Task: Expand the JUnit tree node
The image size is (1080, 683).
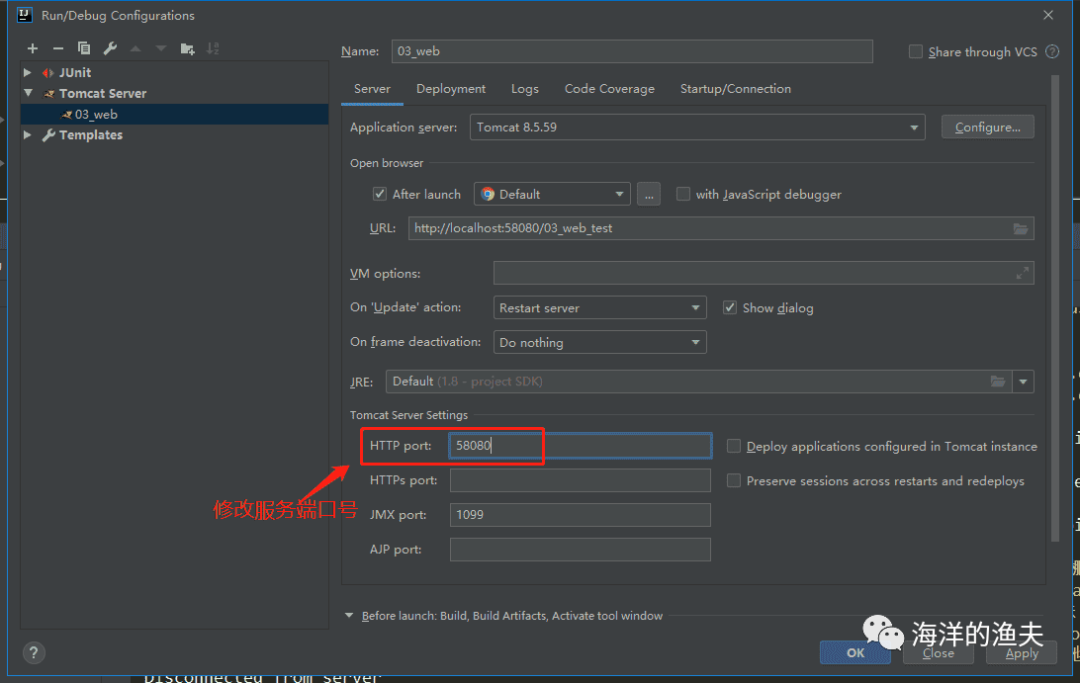Action: 28,72
